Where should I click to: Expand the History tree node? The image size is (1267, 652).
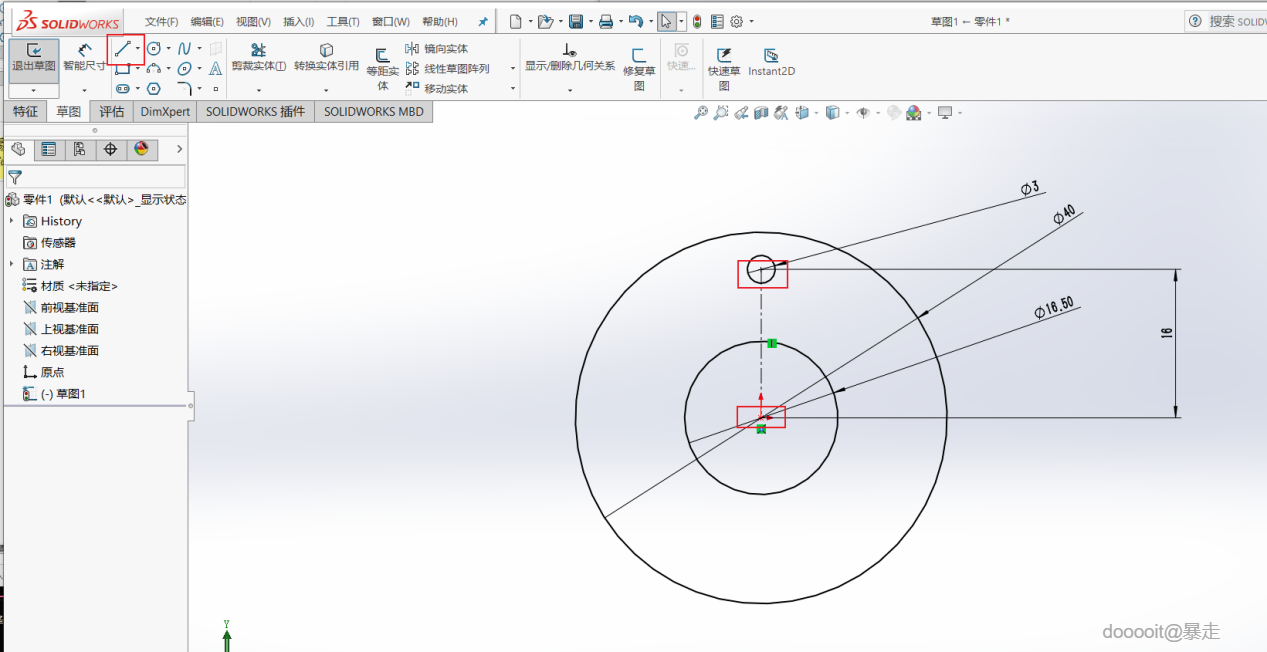click(12, 221)
